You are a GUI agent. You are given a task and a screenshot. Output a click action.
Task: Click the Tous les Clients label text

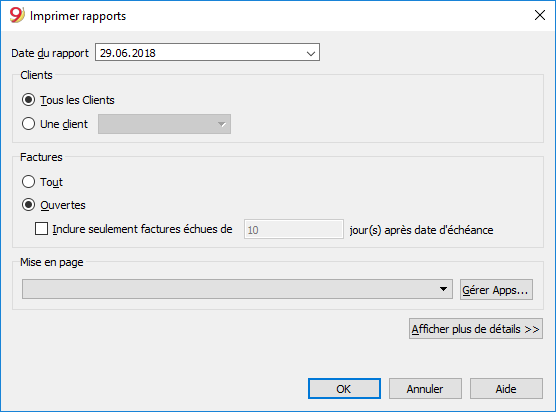pos(77,100)
